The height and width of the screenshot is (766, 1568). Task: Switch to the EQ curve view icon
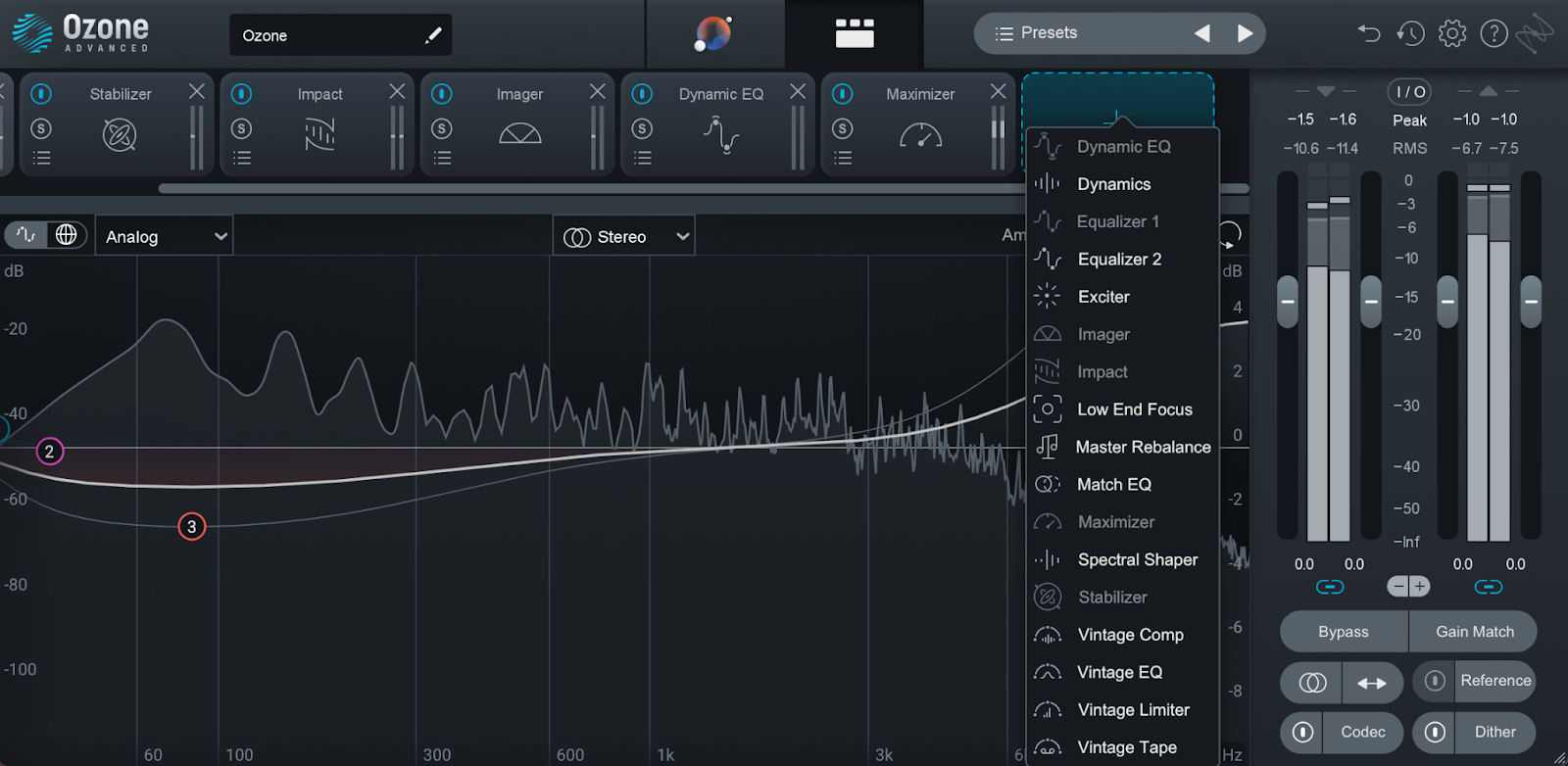(x=26, y=235)
